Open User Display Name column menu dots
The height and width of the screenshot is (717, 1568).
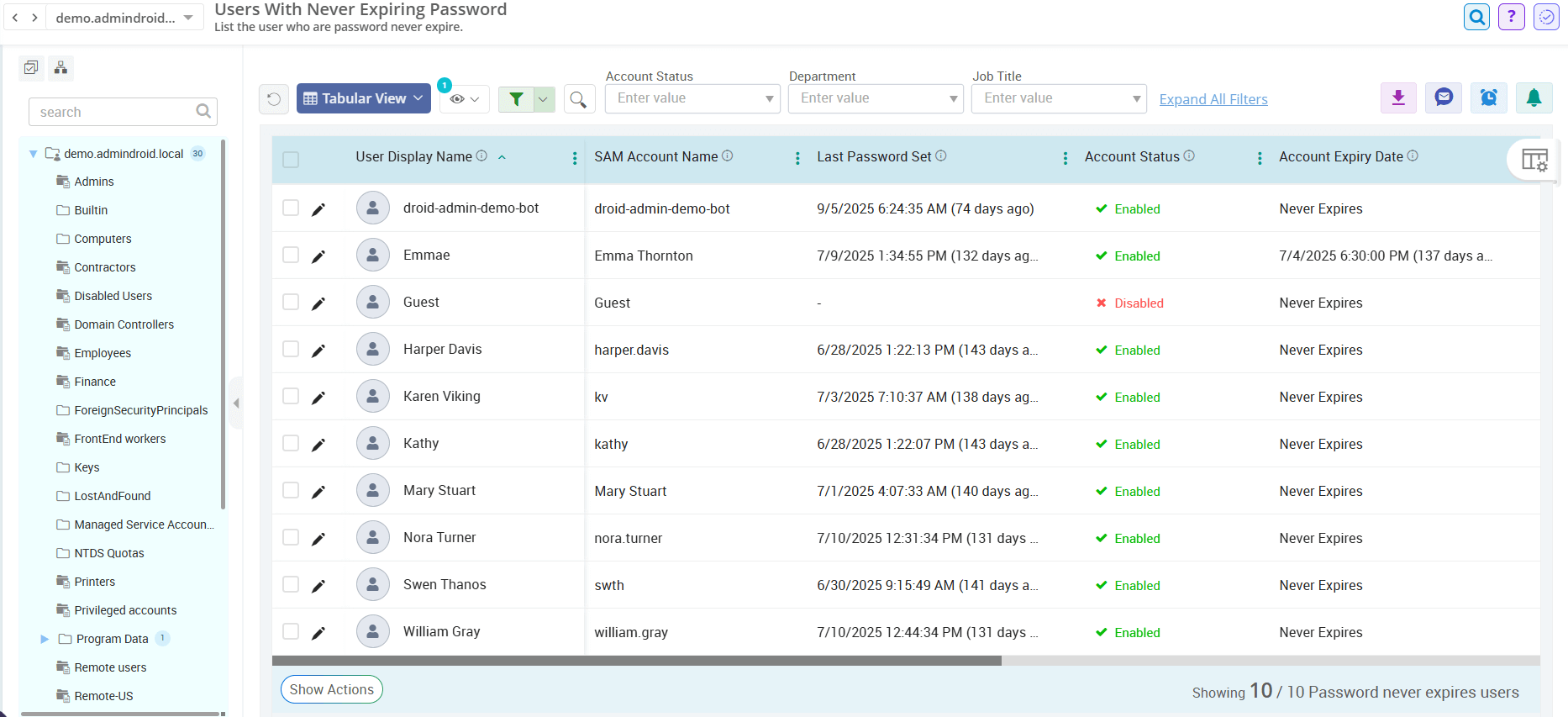click(574, 158)
